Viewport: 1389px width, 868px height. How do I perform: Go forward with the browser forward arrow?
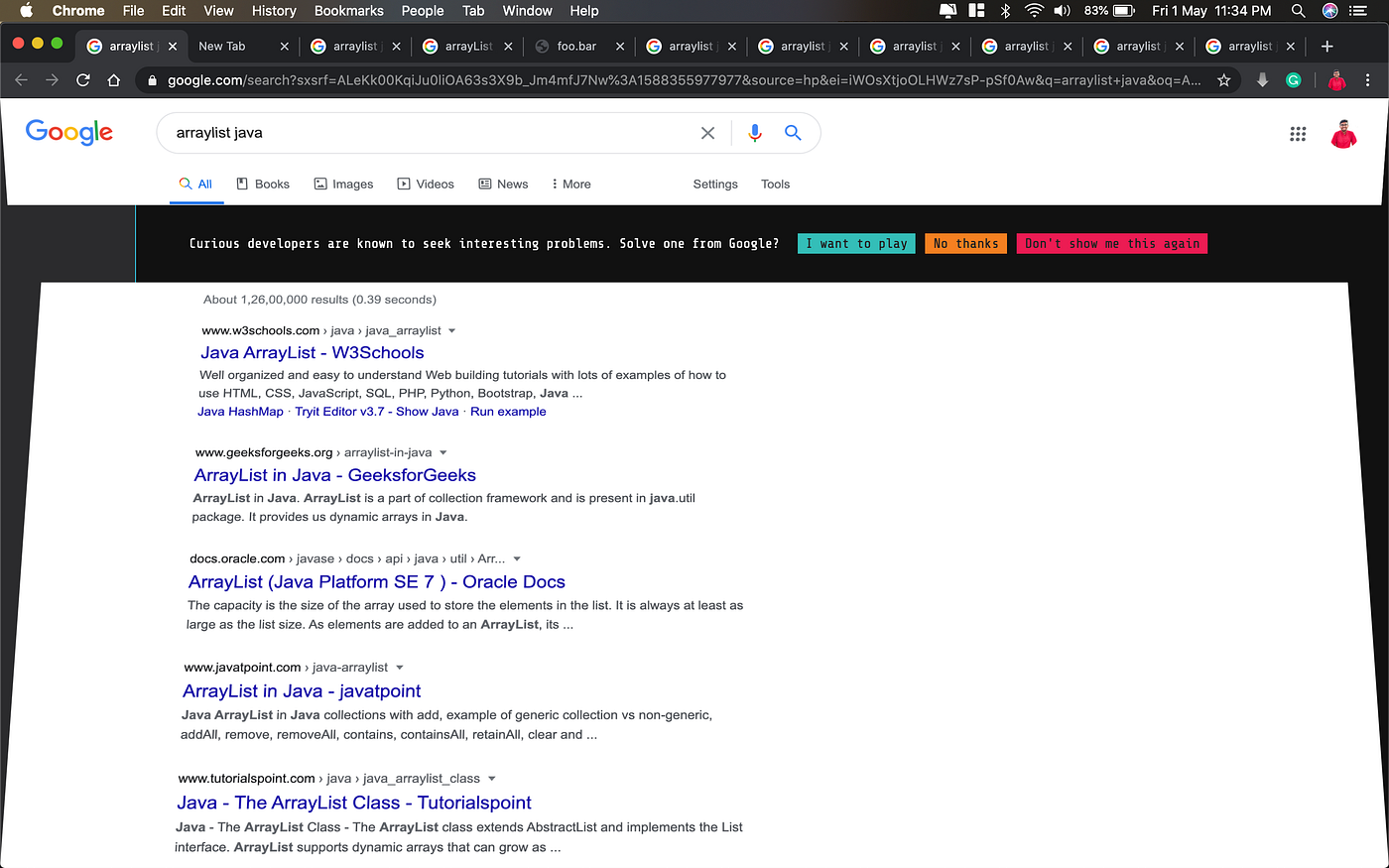tap(53, 80)
